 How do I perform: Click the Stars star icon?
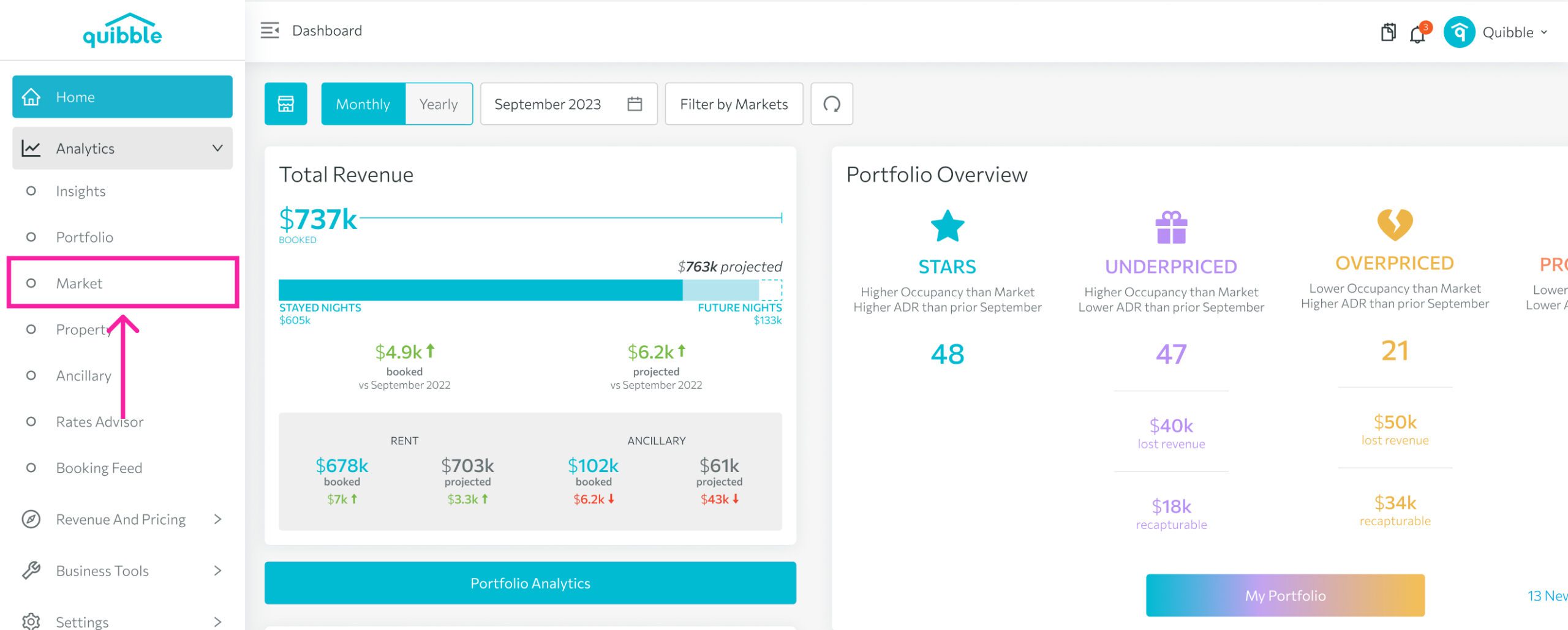[x=948, y=226]
